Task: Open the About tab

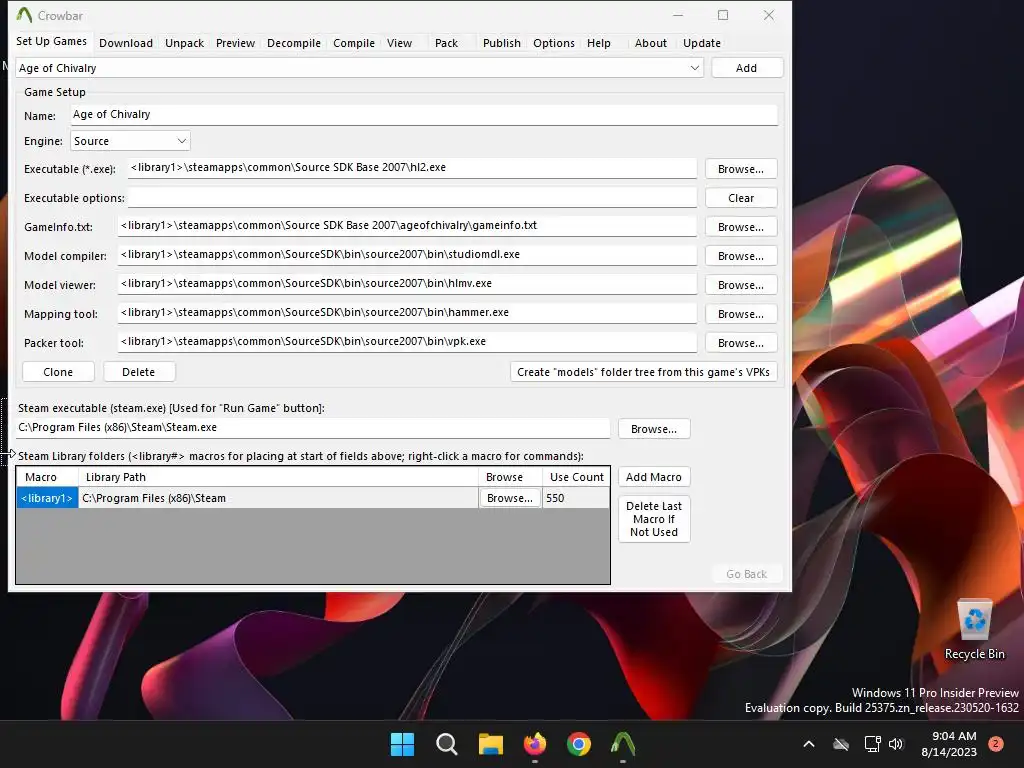Action: click(650, 43)
